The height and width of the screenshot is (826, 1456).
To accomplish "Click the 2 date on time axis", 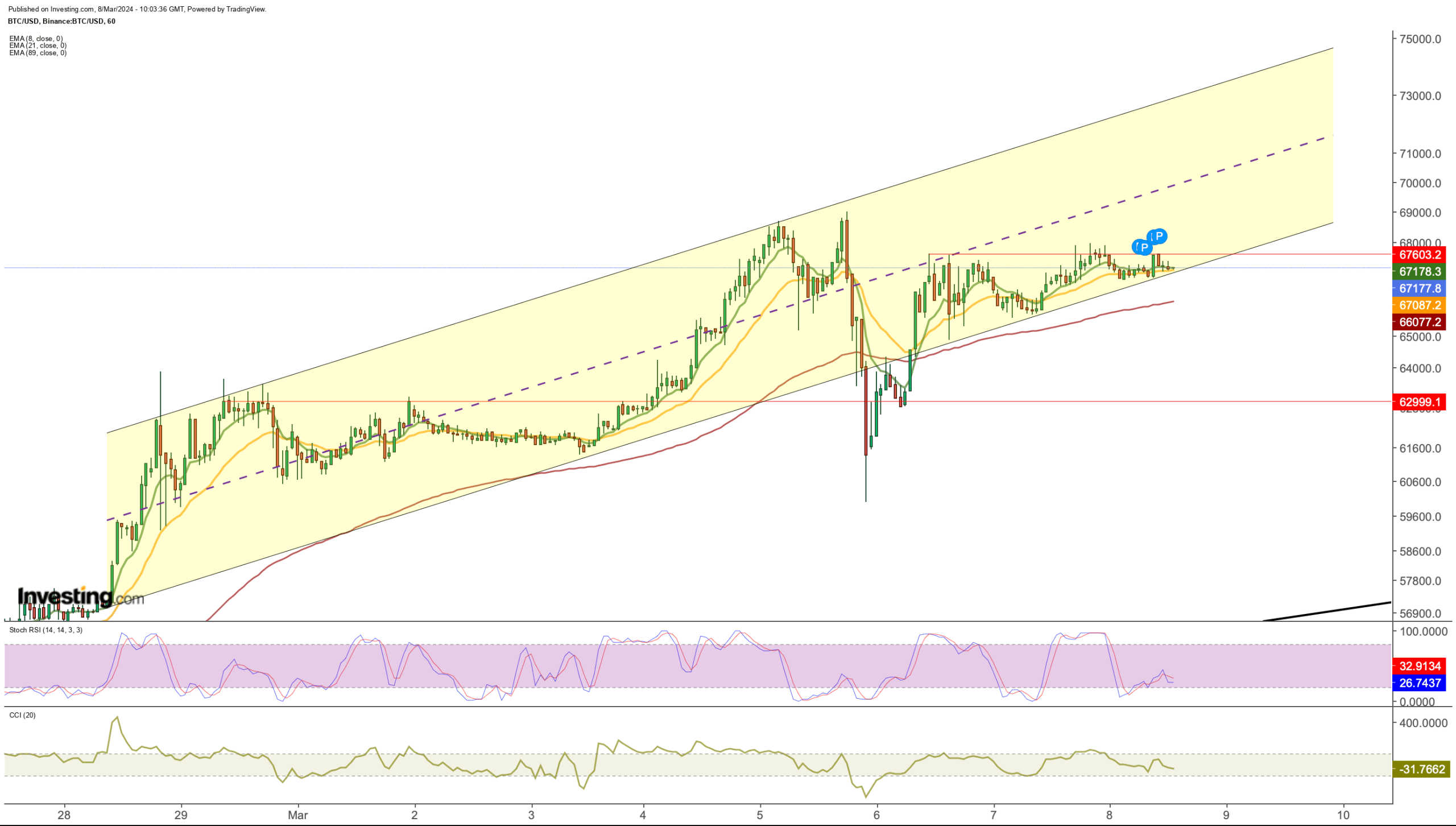I will point(415,815).
